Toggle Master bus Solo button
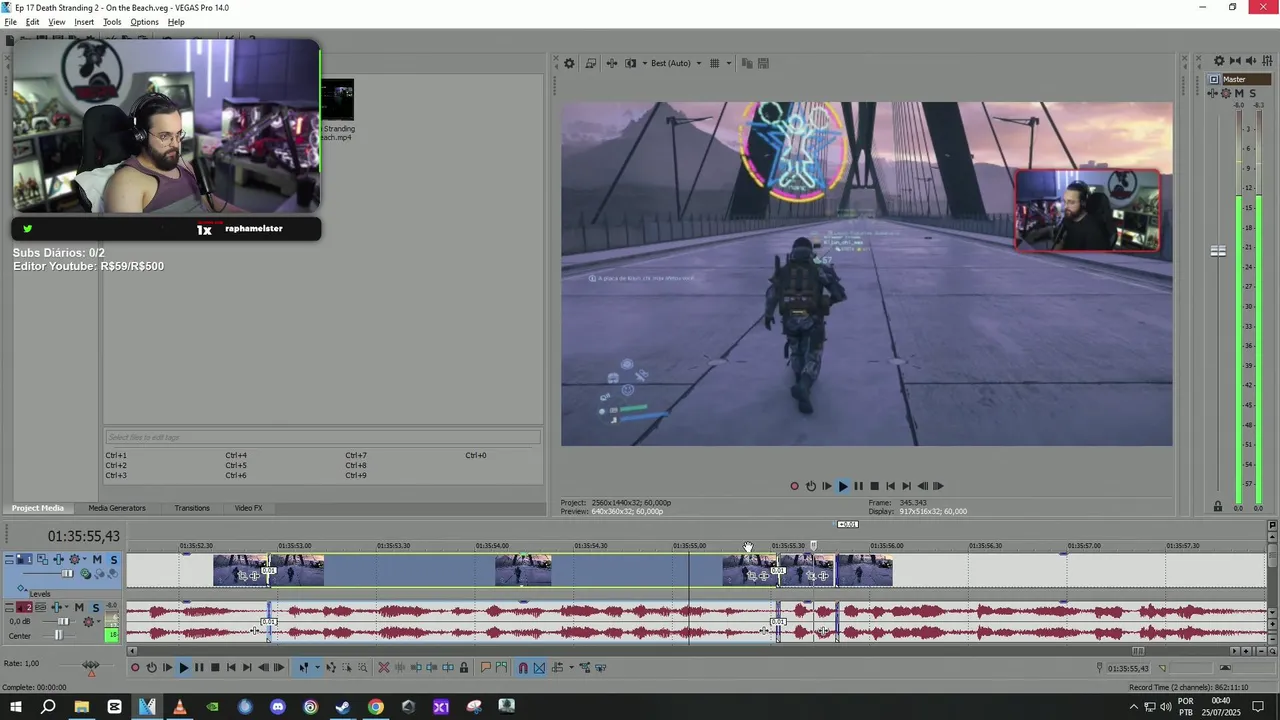The image size is (1280, 720). (1252, 93)
